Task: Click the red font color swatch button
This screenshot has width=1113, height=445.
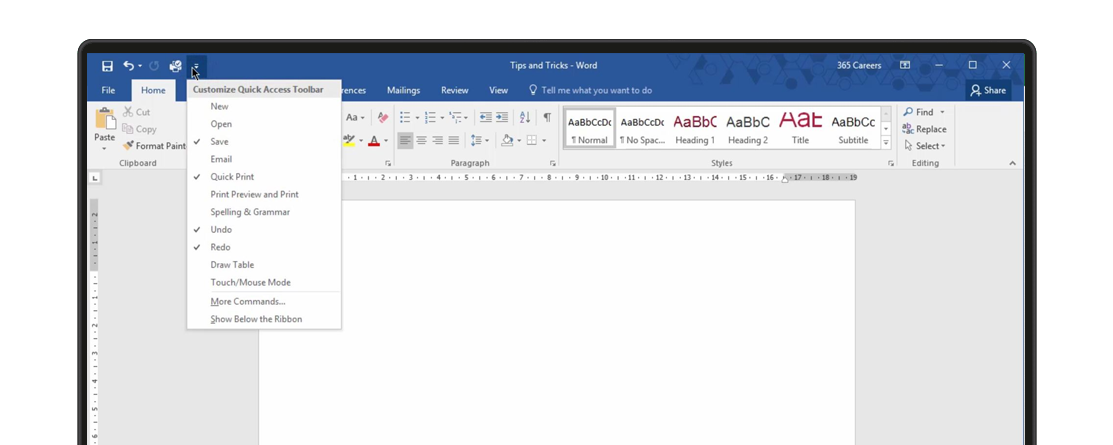Action: click(374, 141)
